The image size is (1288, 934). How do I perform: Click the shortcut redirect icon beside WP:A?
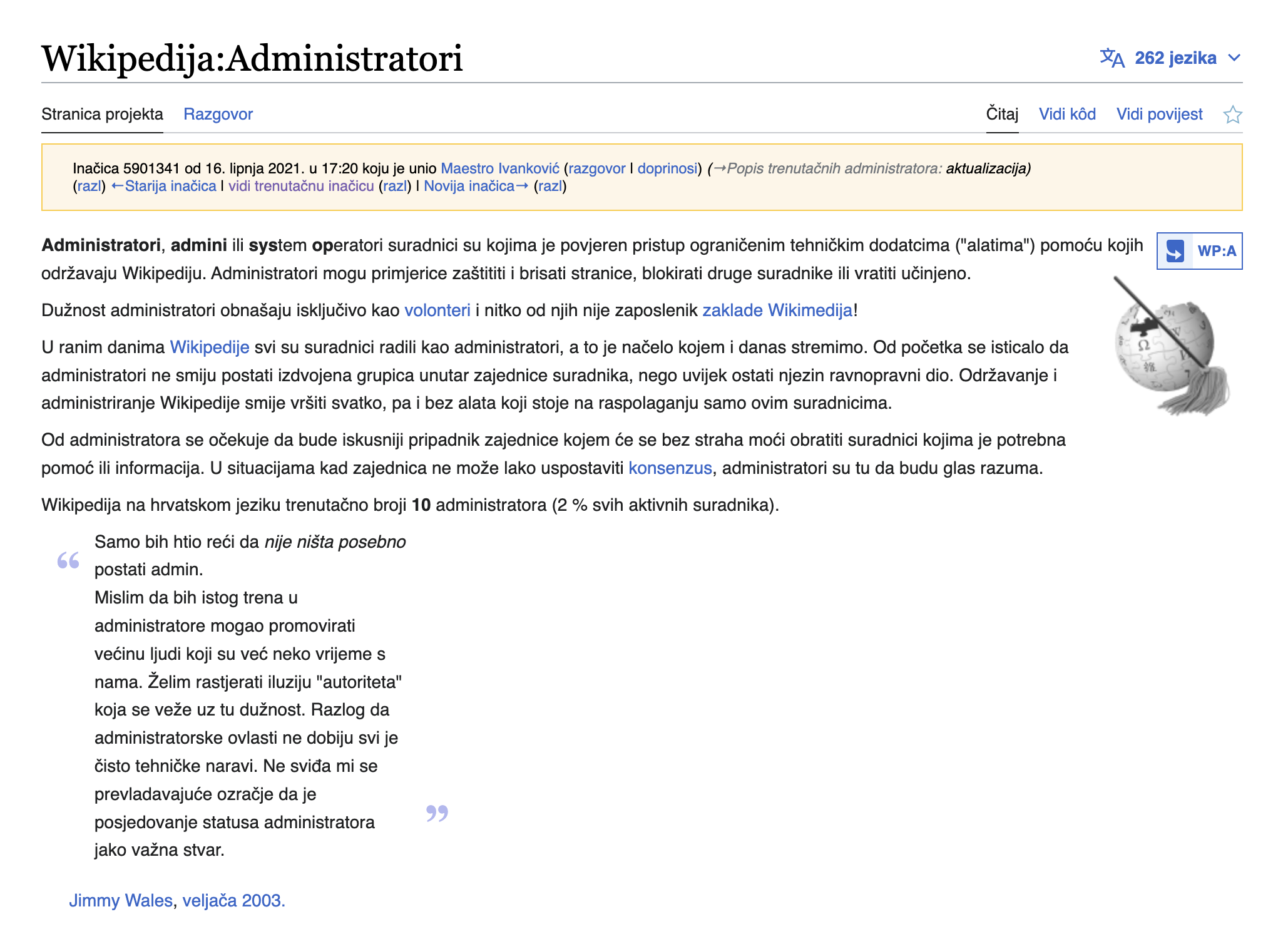(x=1175, y=251)
